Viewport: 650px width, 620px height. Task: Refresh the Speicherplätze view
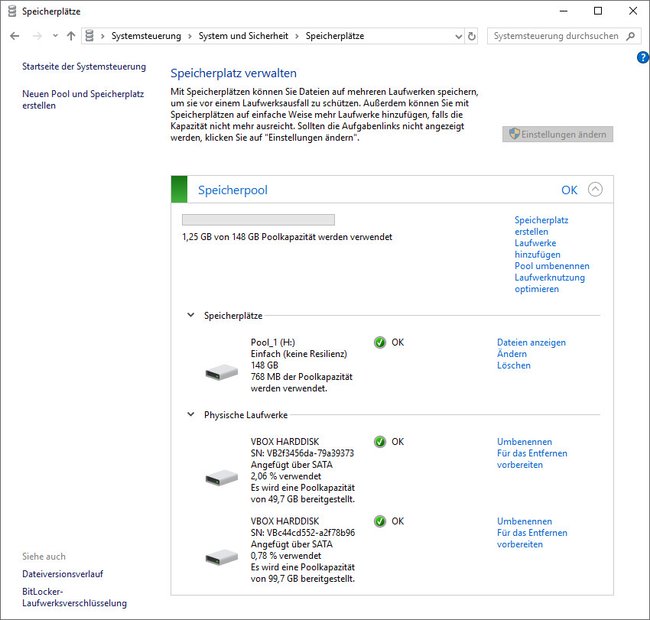[x=472, y=36]
